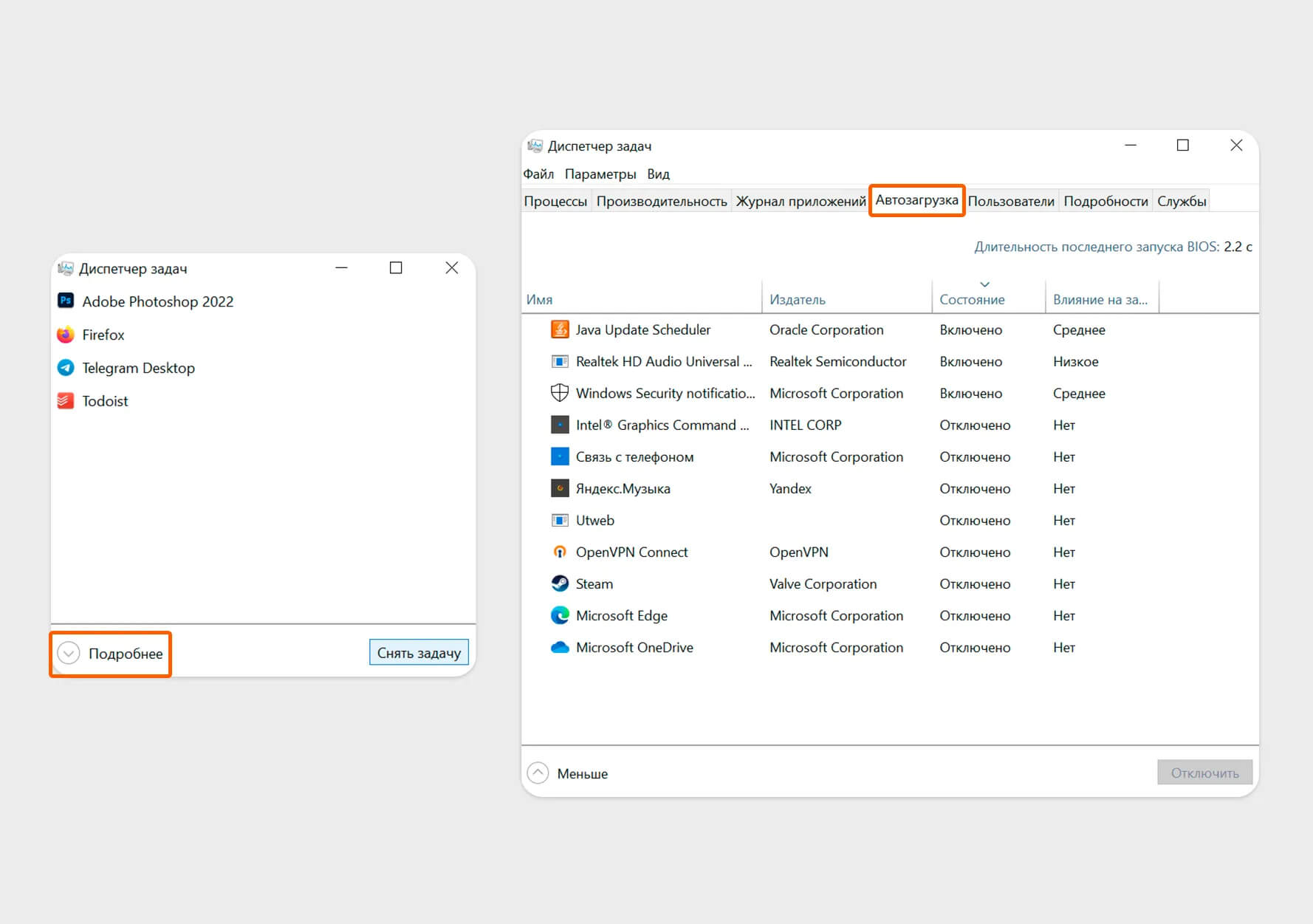
Task: Select the OpenVPN Connect icon
Action: pos(560,552)
